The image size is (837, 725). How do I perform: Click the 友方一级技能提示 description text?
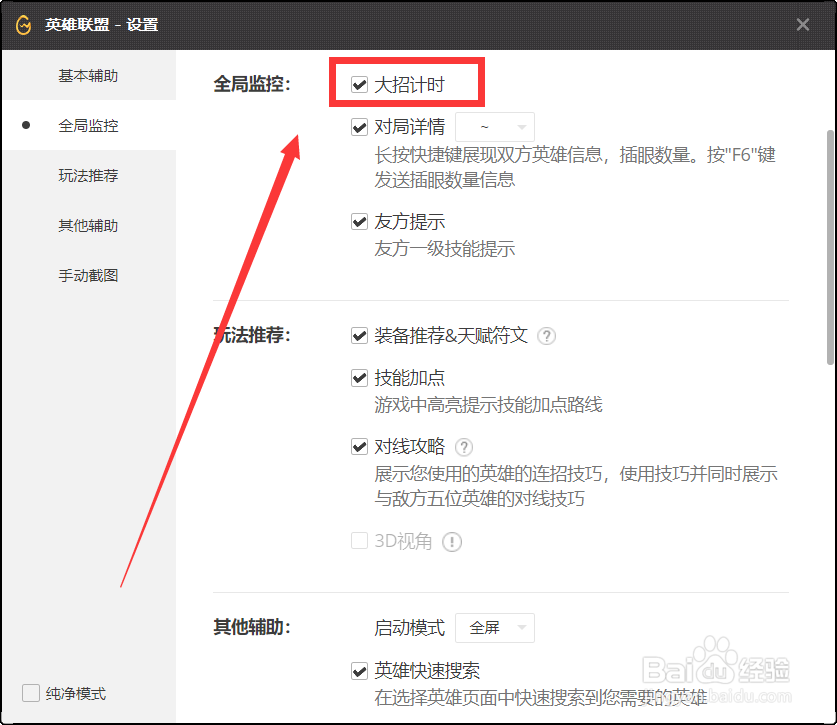pos(445,249)
